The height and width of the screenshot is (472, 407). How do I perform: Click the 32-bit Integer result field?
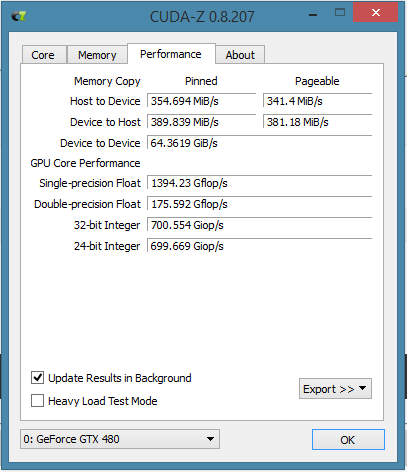(x=259, y=225)
